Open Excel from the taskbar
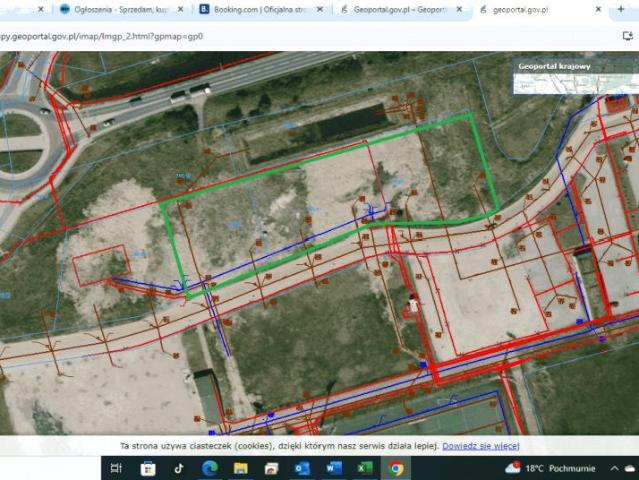Viewport: 639px width, 480px height. [x=365, y=468]
